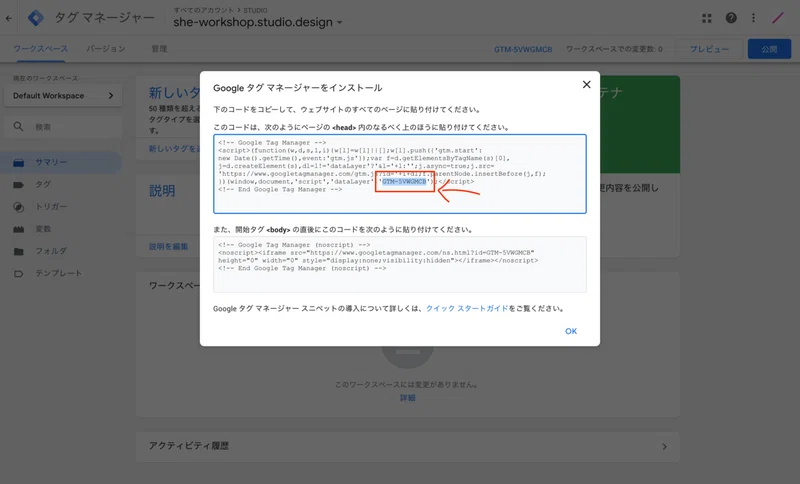Screen dimensions: 800x484
Task: Close the install dialog with X
Action: [586, 84]
